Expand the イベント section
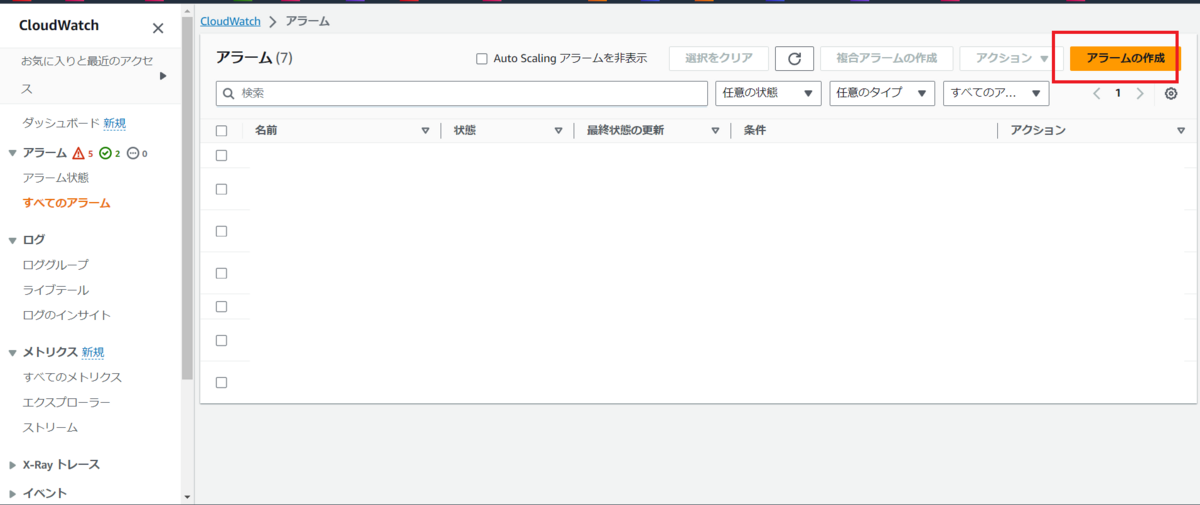 [x=13, y=493]
